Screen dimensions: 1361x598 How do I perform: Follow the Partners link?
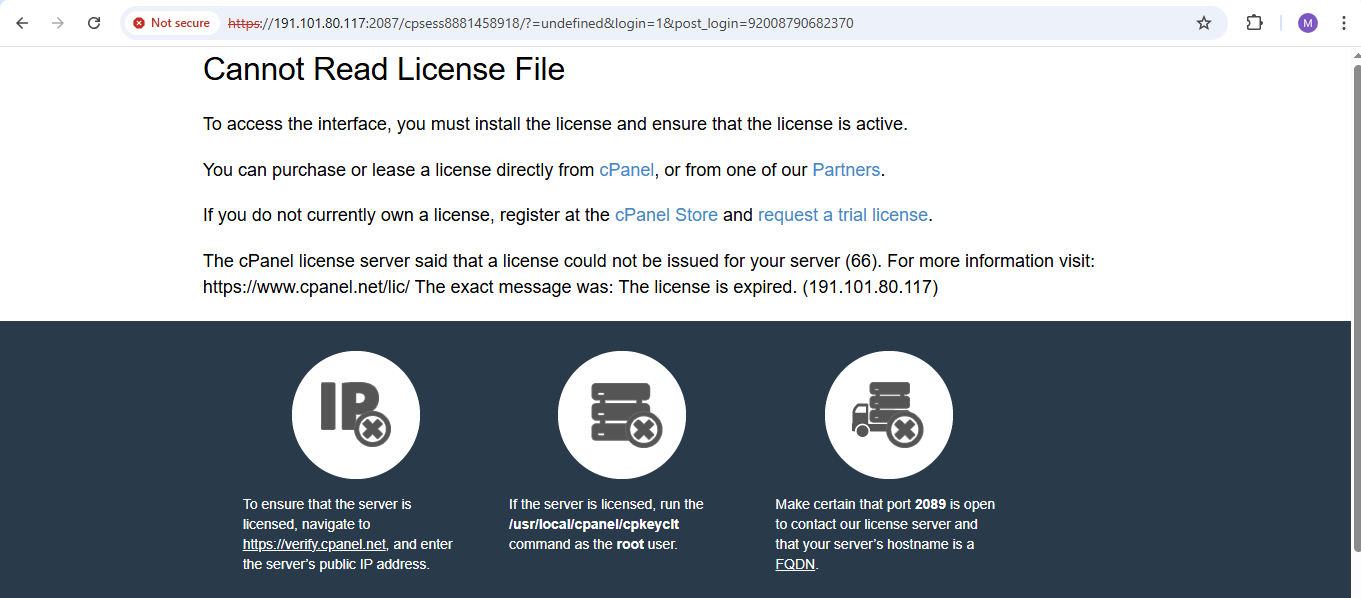[846, 170]
